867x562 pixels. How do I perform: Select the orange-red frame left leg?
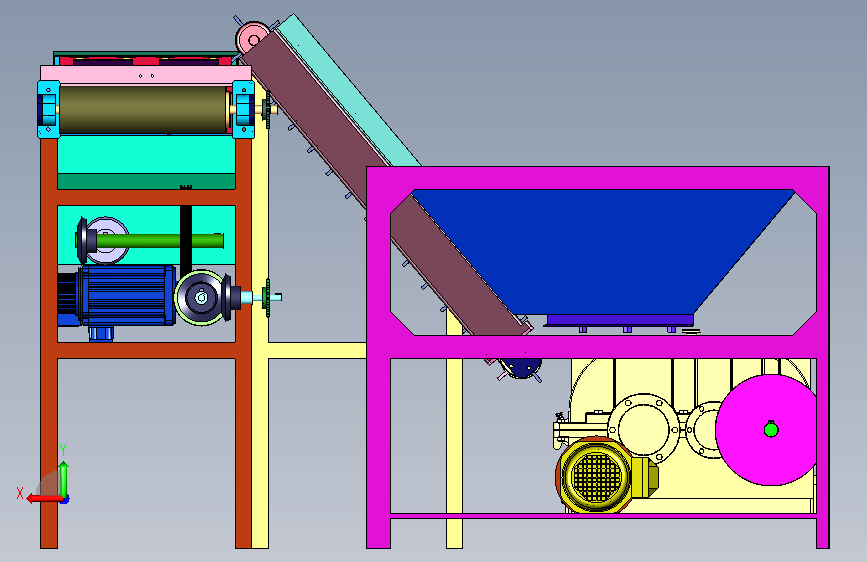(49, 343)
